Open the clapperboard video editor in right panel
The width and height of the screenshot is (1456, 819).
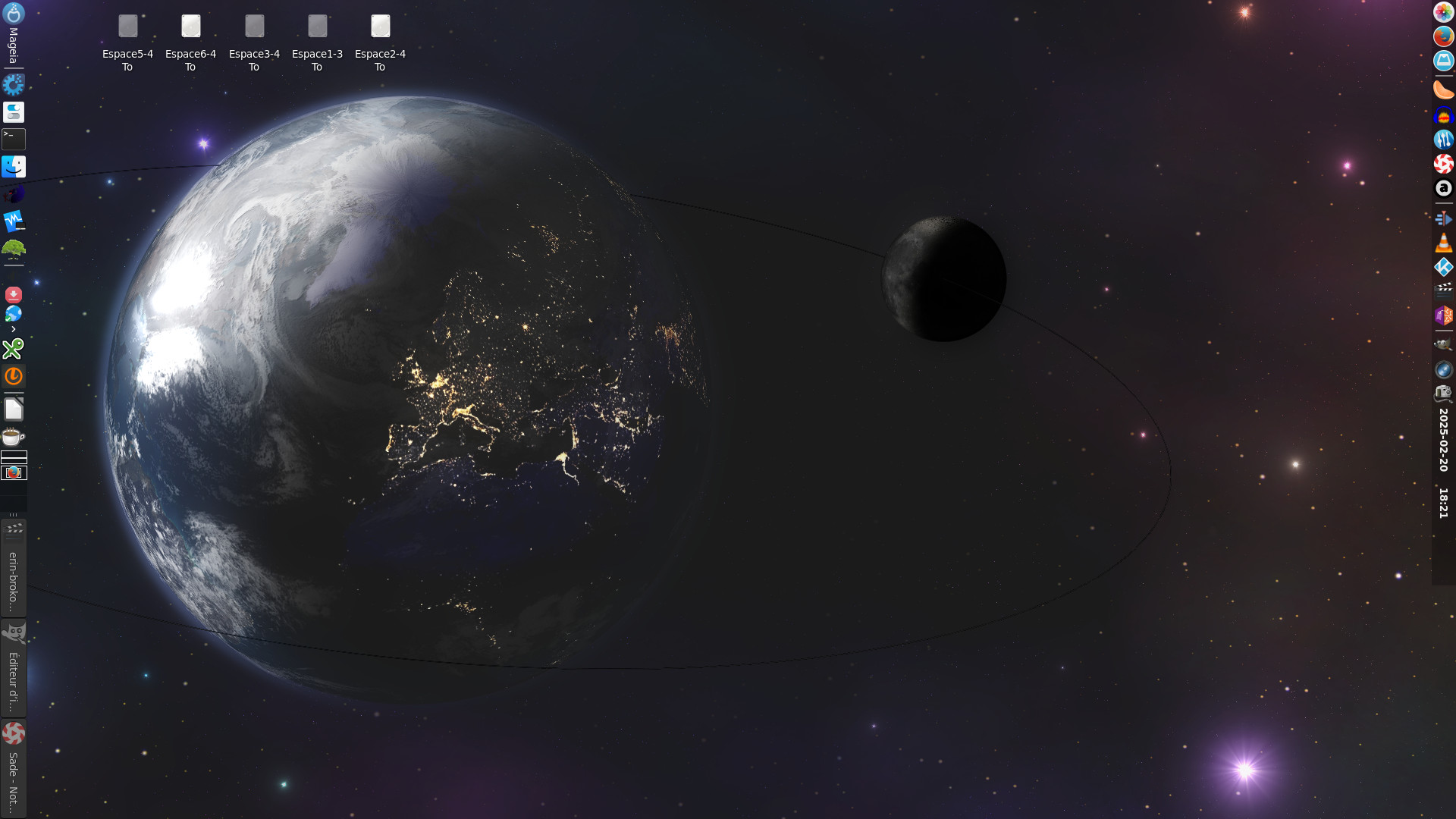point(1443,290)
